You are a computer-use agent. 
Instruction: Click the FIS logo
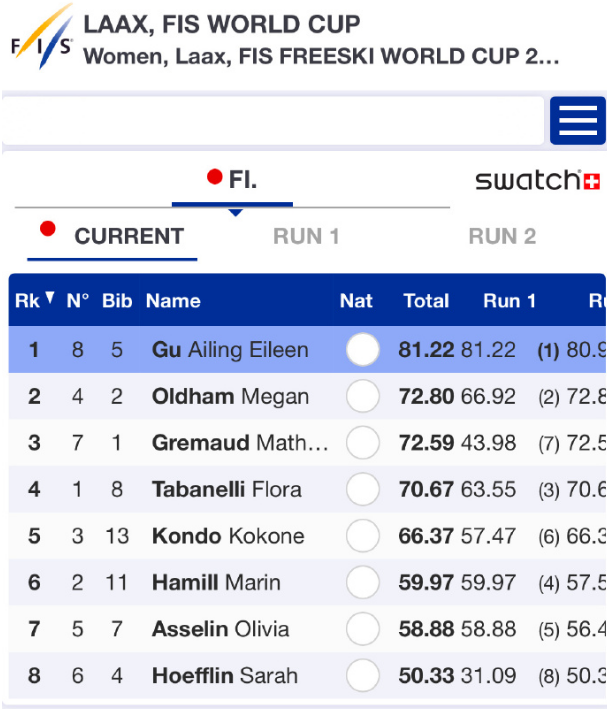coord(41,38)
